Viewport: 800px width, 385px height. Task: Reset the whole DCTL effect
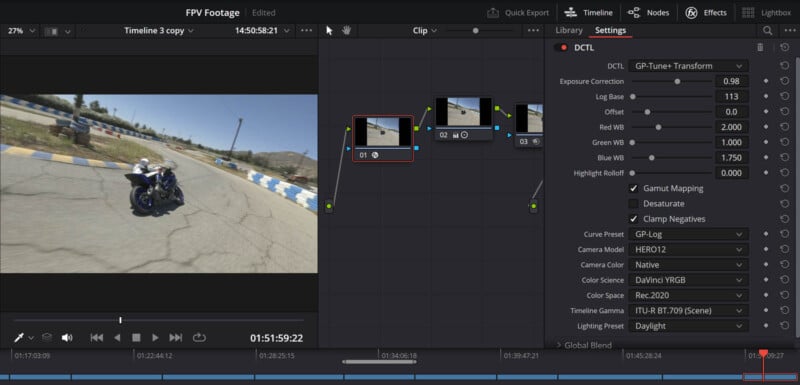pyautogui.click(x=784, y=47)
